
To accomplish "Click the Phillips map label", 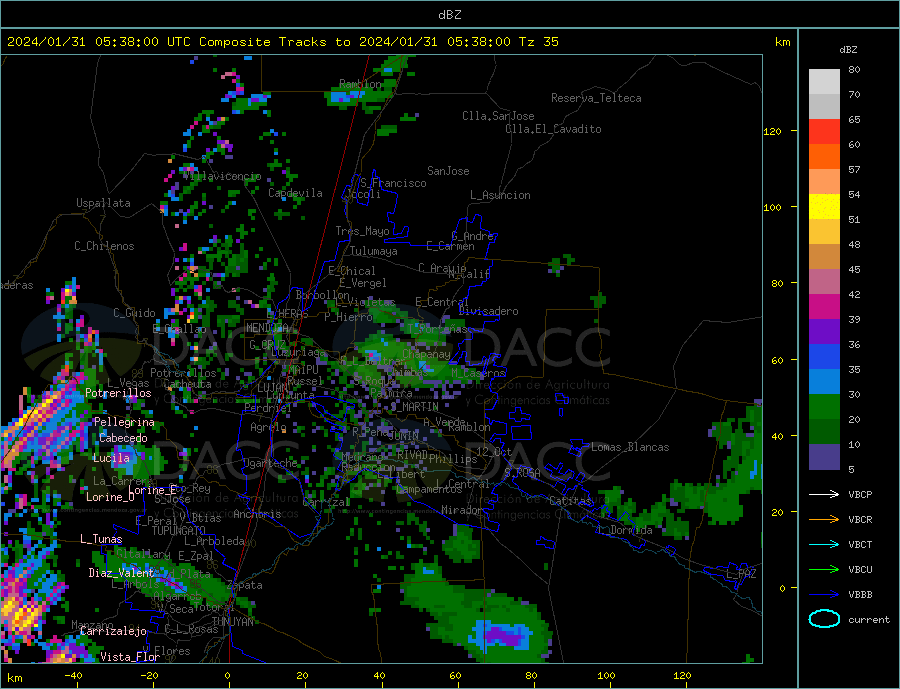I will [x=453, y=459].
